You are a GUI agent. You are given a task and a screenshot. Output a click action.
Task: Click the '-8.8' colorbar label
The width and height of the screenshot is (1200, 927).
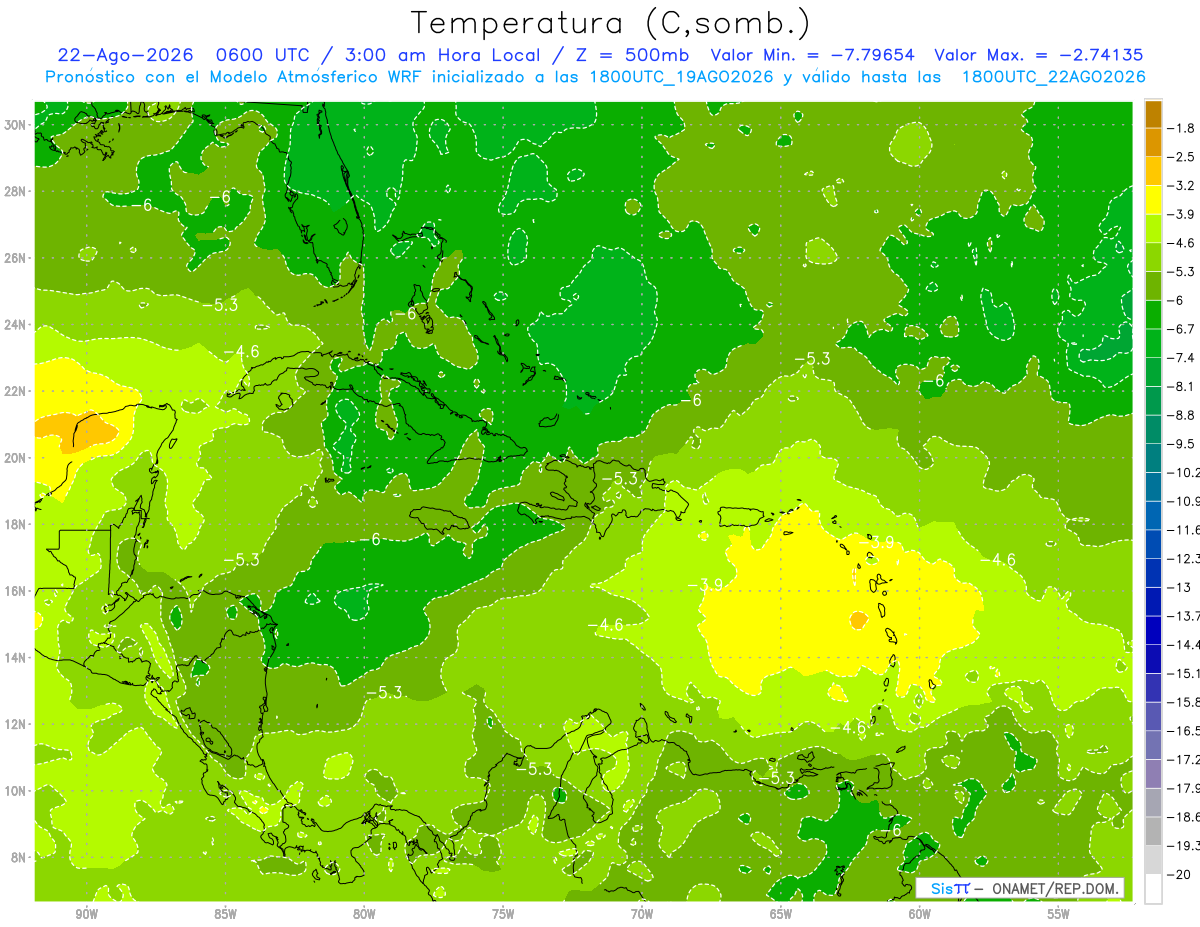click(1181, 415)
